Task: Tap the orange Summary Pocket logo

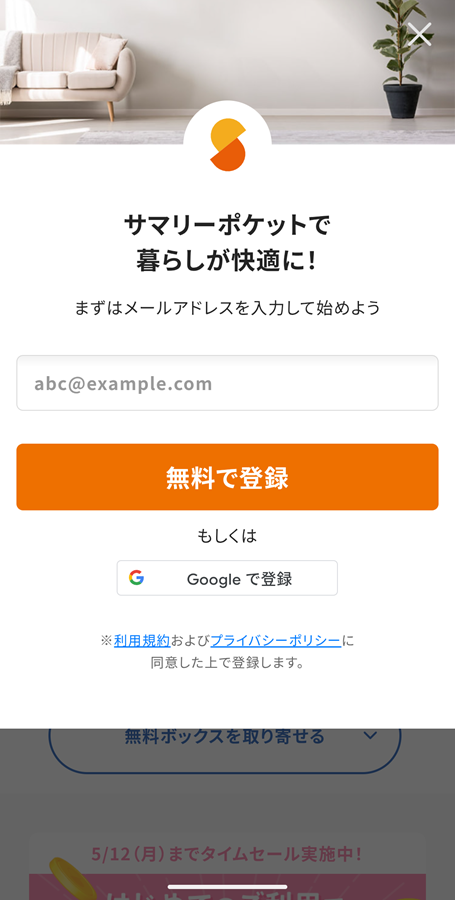Action: pos(228,145)
